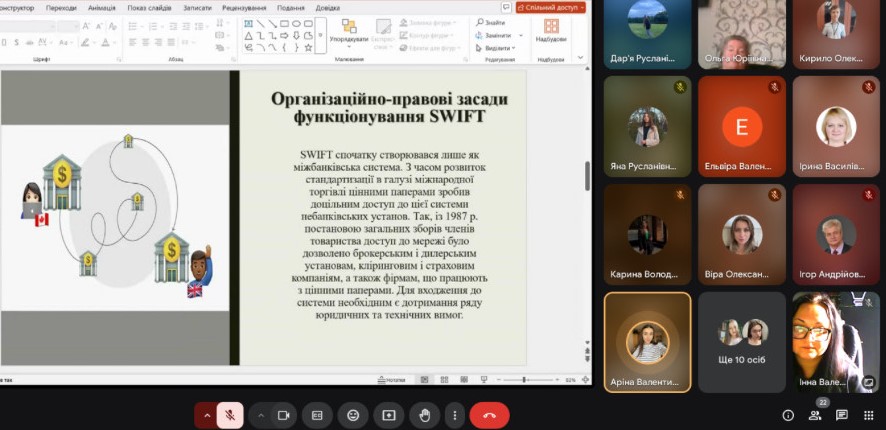886x430 pixels.
Task: Adjust the PowerPoint zoom slider
Action: [526, 380]
